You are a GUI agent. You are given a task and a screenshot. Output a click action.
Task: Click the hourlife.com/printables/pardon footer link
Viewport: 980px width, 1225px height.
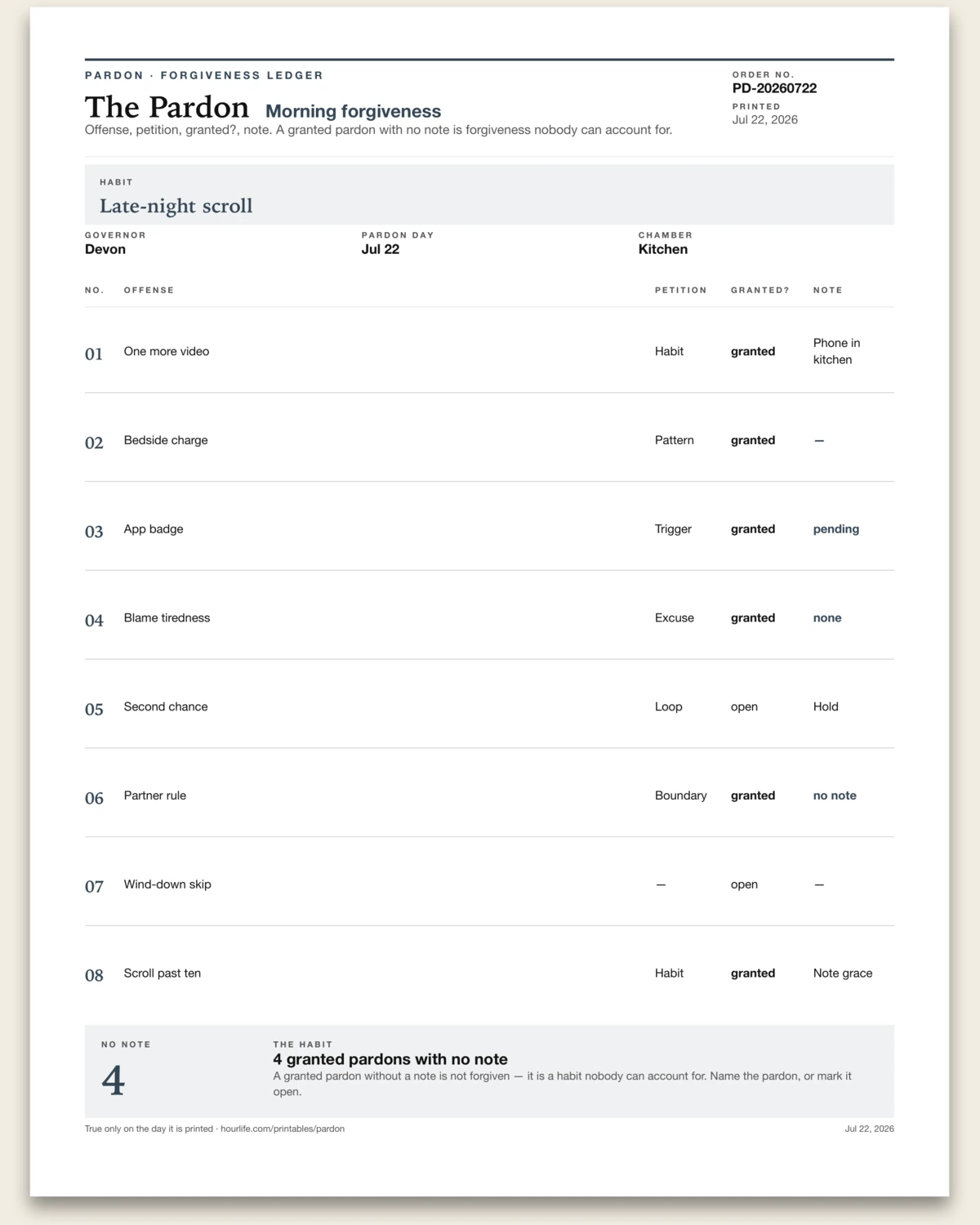pos(283,1129)
